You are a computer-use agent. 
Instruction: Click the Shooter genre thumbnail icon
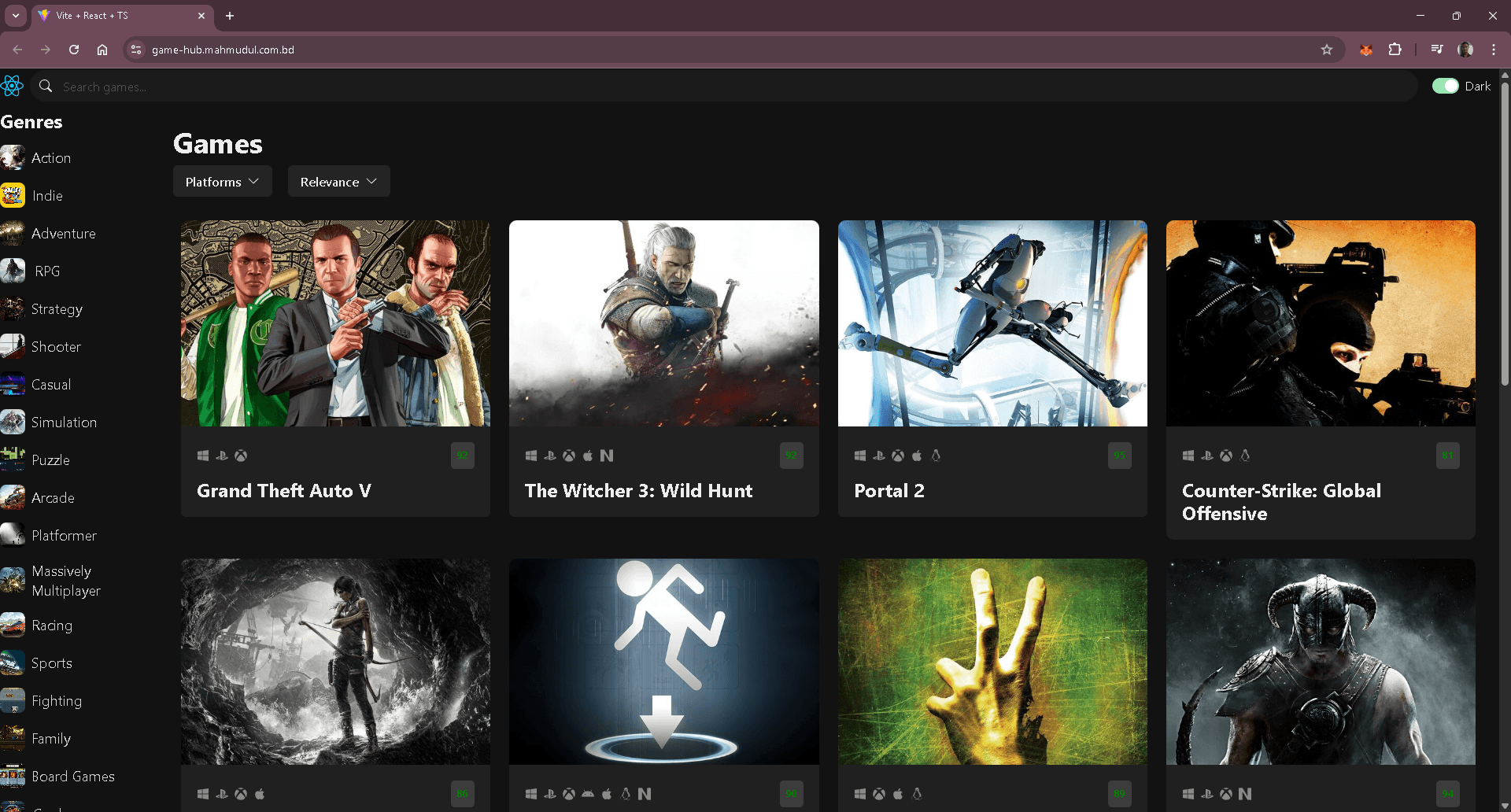(x=13, y=346)
